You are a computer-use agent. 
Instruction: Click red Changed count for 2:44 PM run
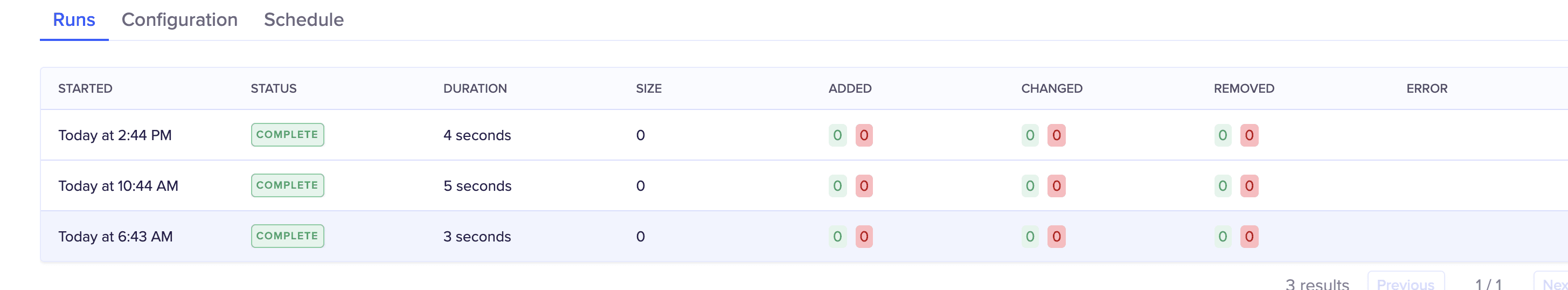coord(1056,135)
